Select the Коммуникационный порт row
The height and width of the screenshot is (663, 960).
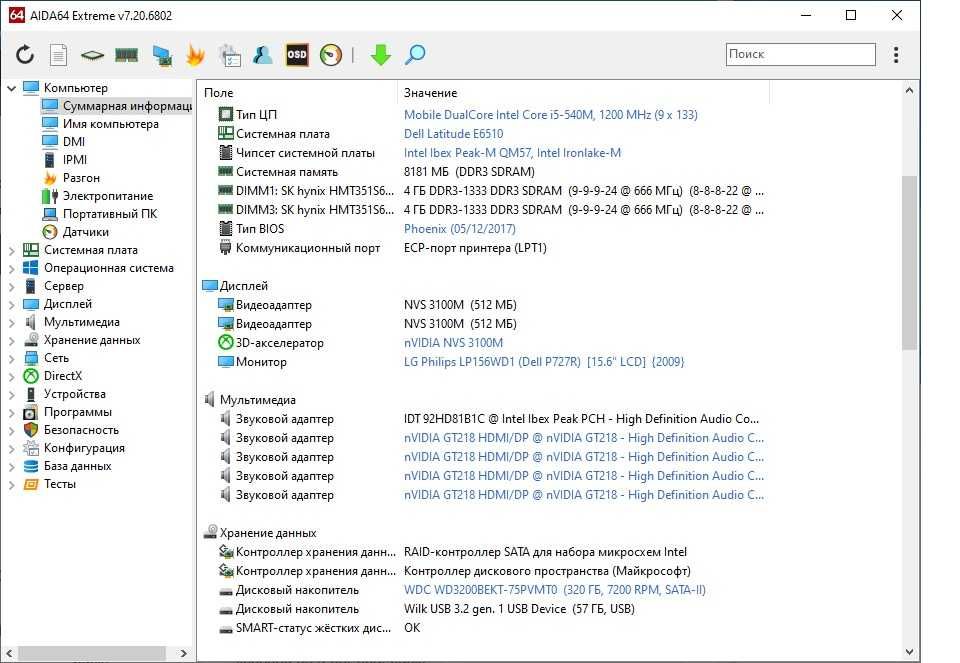pos(484,248)
